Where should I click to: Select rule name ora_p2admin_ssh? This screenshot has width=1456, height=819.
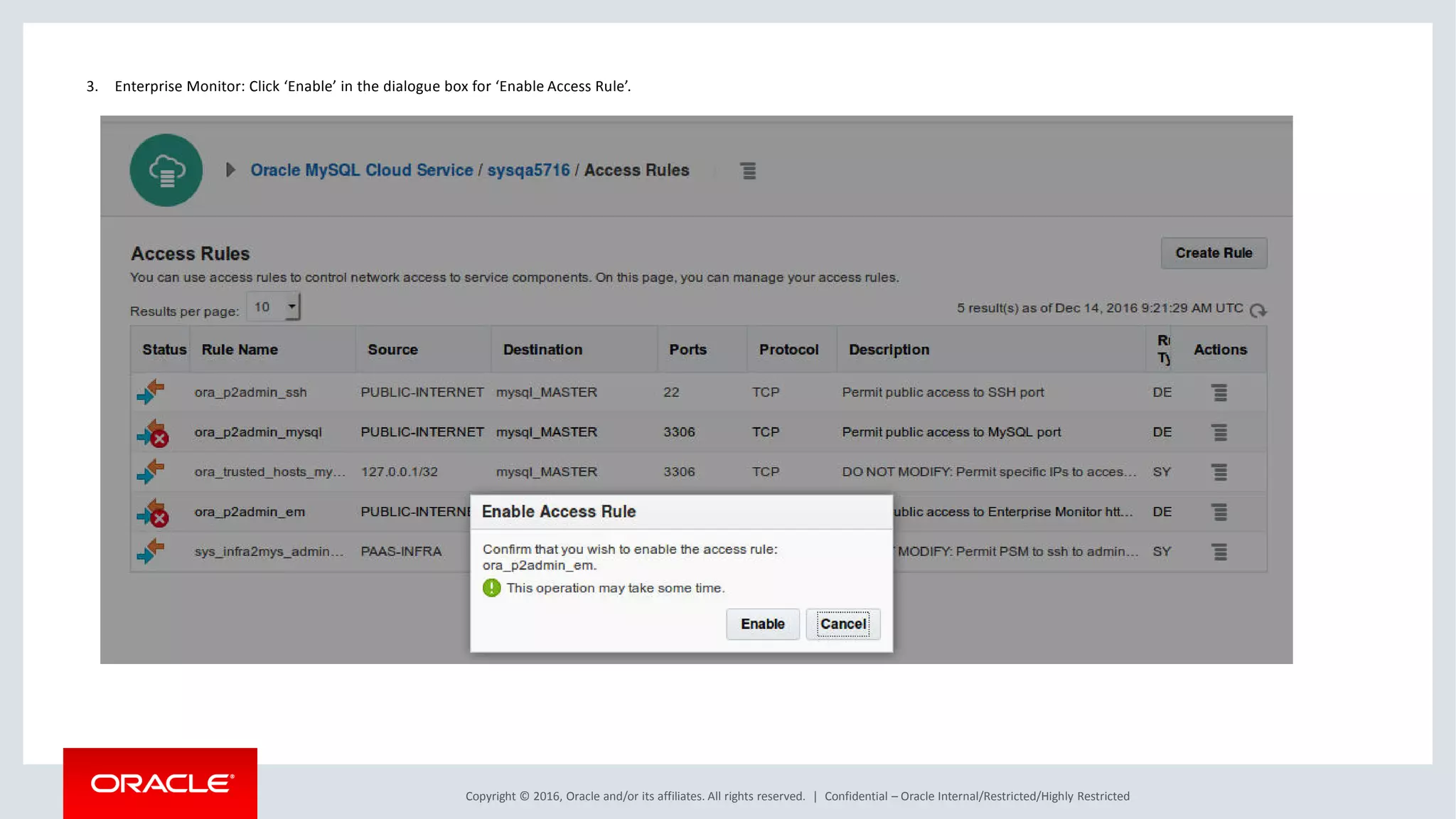[x=250, y=392]
